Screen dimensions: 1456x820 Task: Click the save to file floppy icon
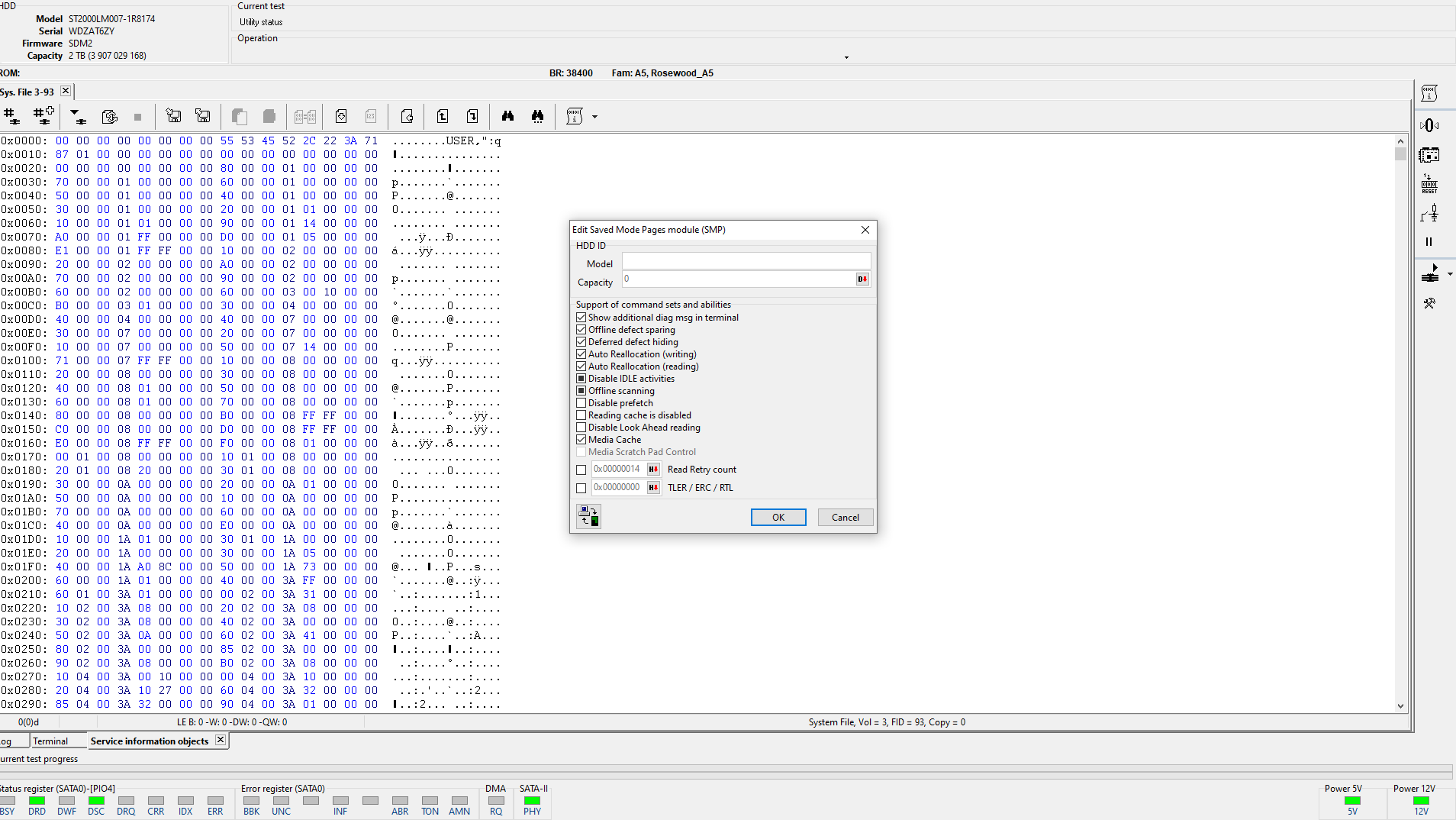point(203,116)
